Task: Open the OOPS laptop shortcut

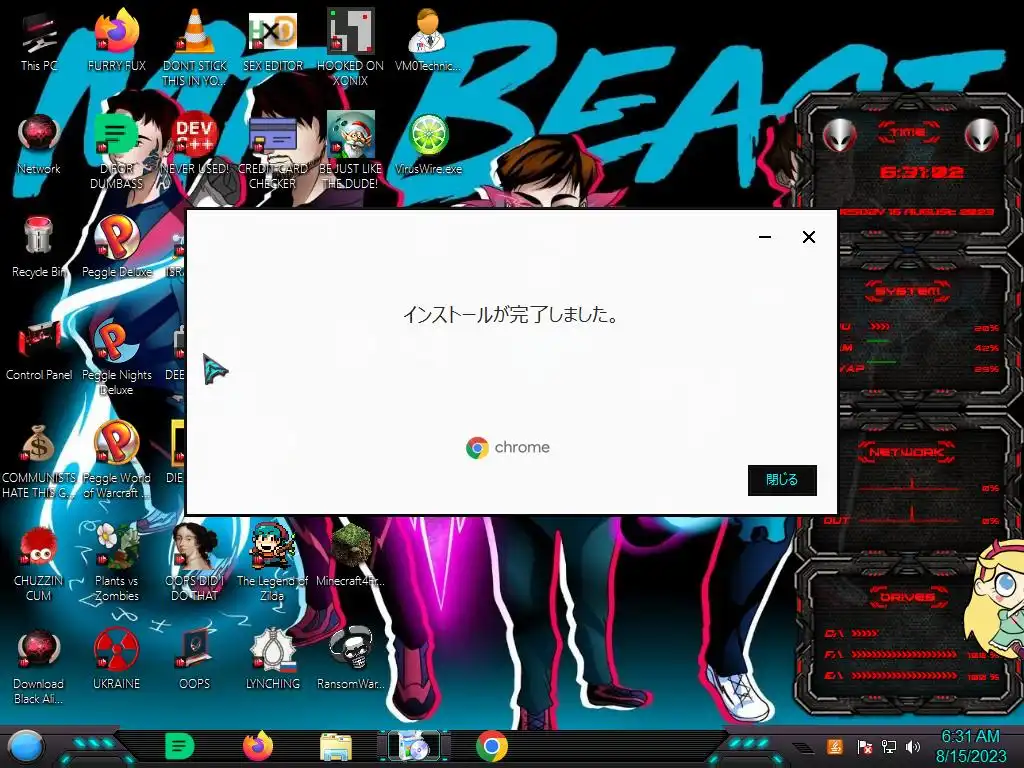Action: click(195, 660)
